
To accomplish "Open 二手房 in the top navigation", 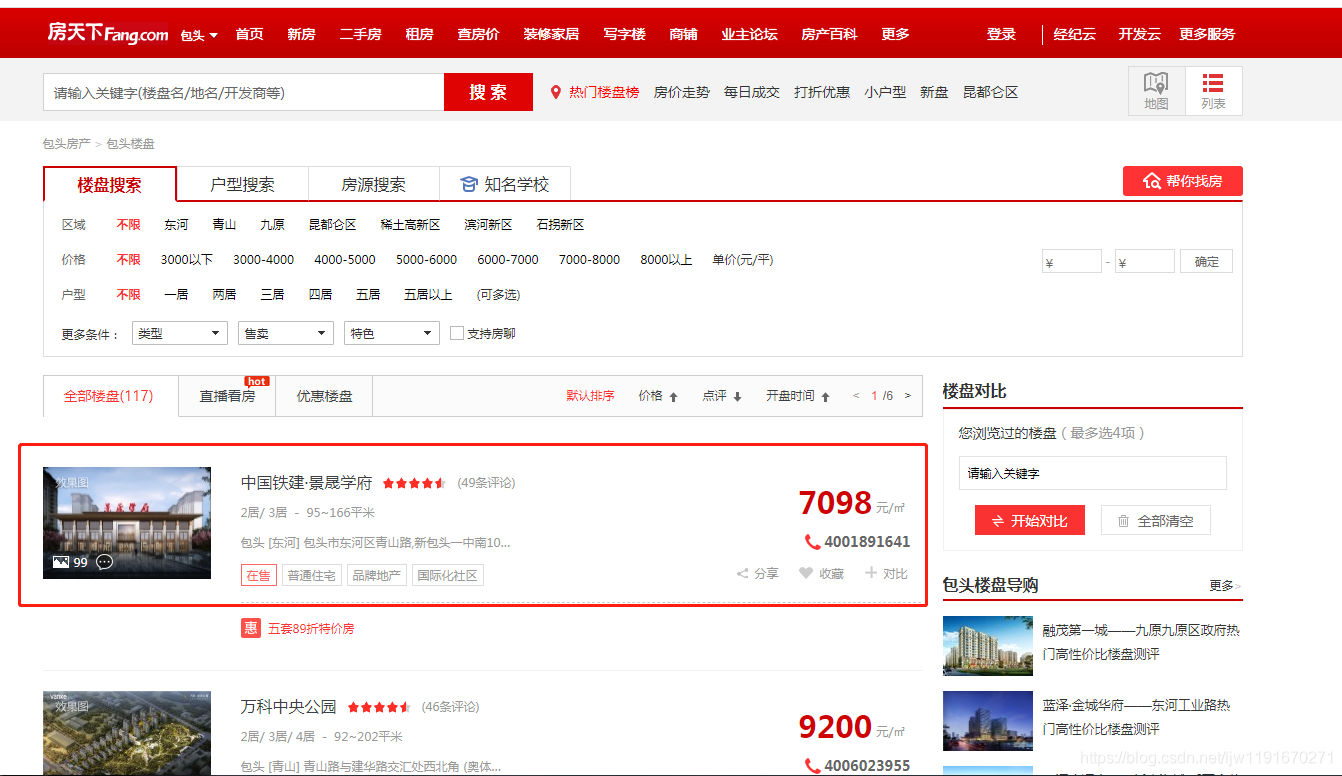I will click(360, 34).
